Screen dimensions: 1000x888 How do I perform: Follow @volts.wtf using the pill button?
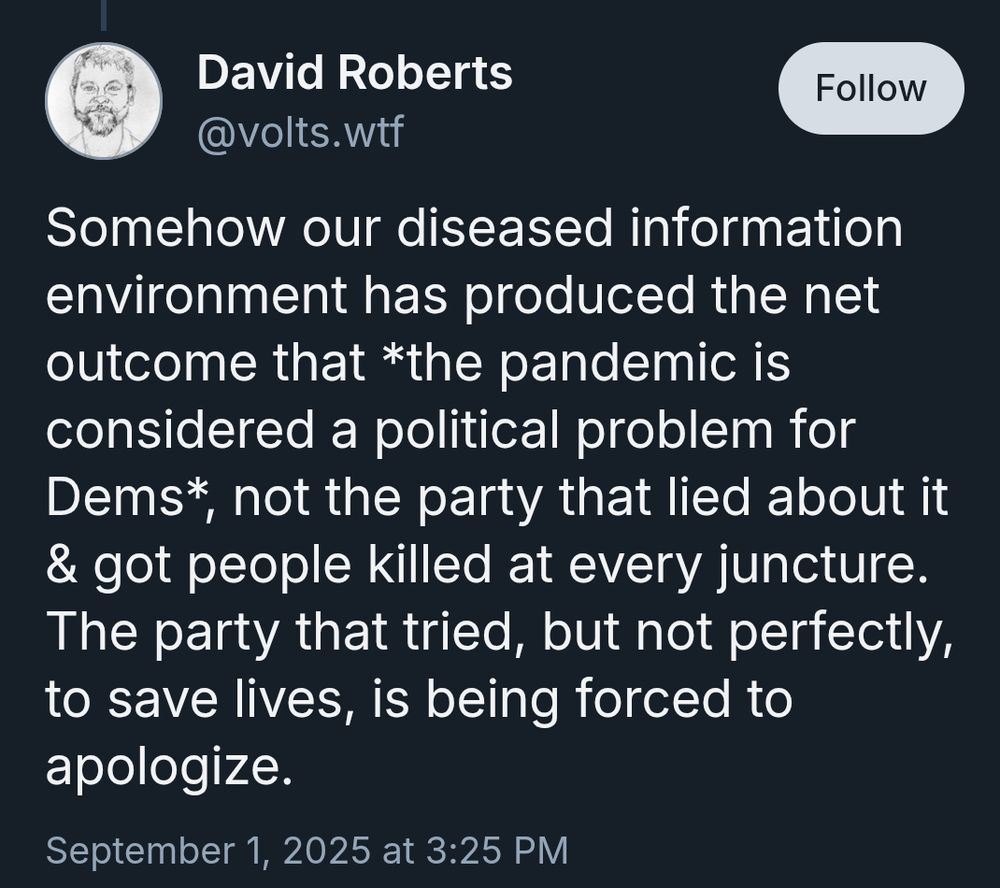point(870,87)
